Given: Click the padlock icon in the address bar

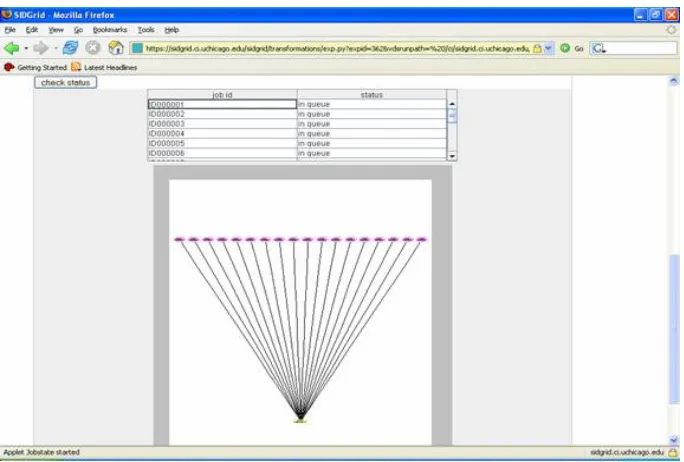Looking at the screenshot, I should click(537, 48).
